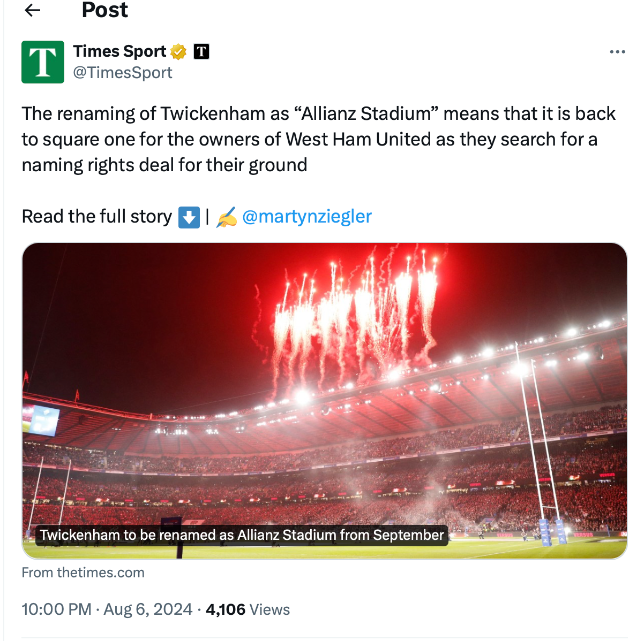
Task: Click the @TimesSport handle
Action: [122, 73]
